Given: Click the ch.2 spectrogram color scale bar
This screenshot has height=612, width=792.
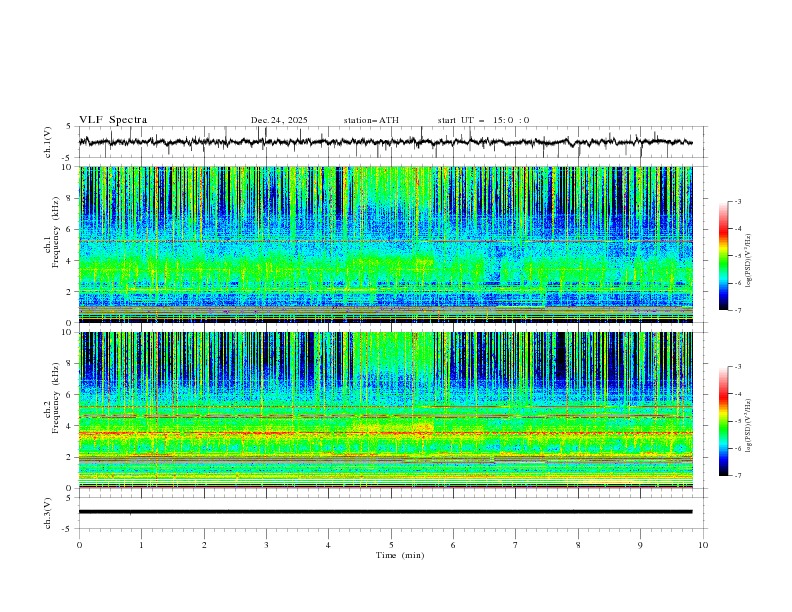Looking at the screenshot, I should point(723,421).
